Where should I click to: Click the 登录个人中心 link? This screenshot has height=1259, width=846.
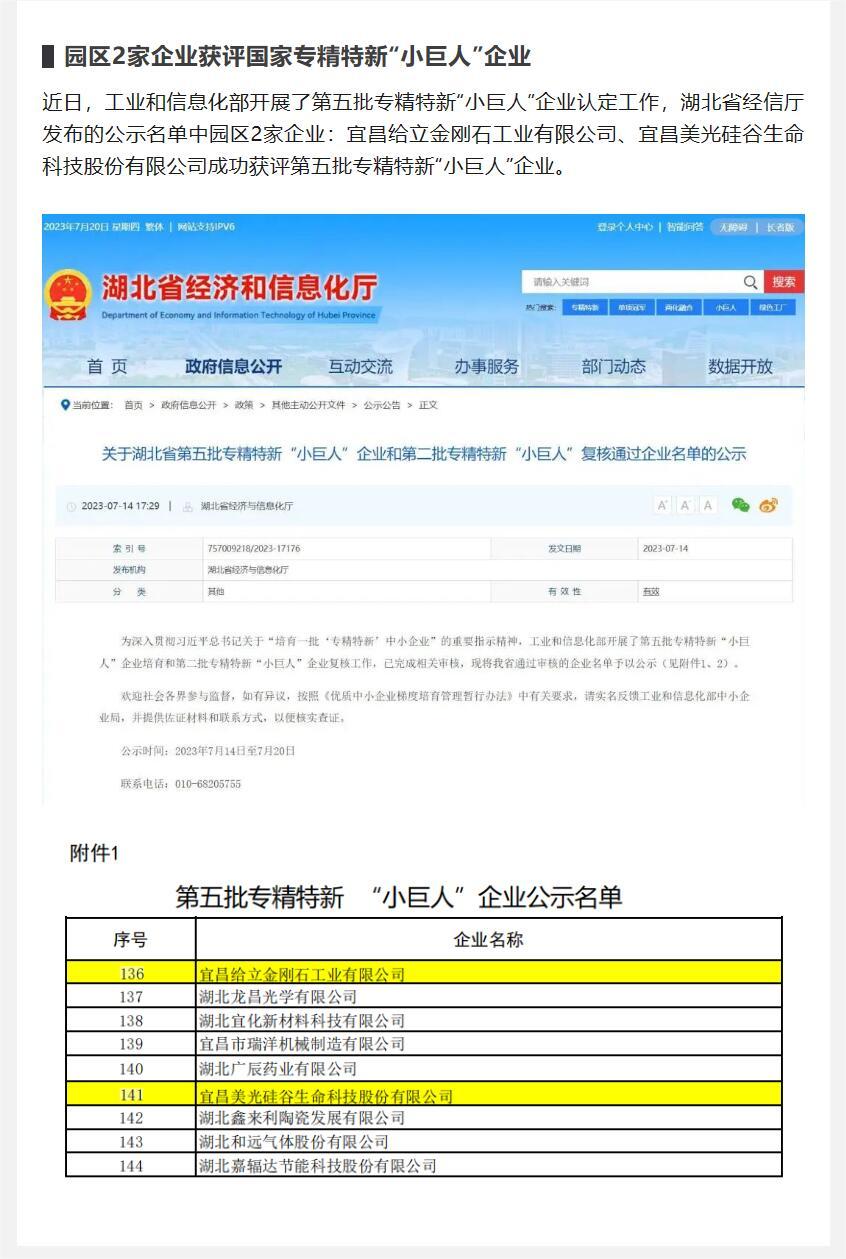[x=625, y=227]
